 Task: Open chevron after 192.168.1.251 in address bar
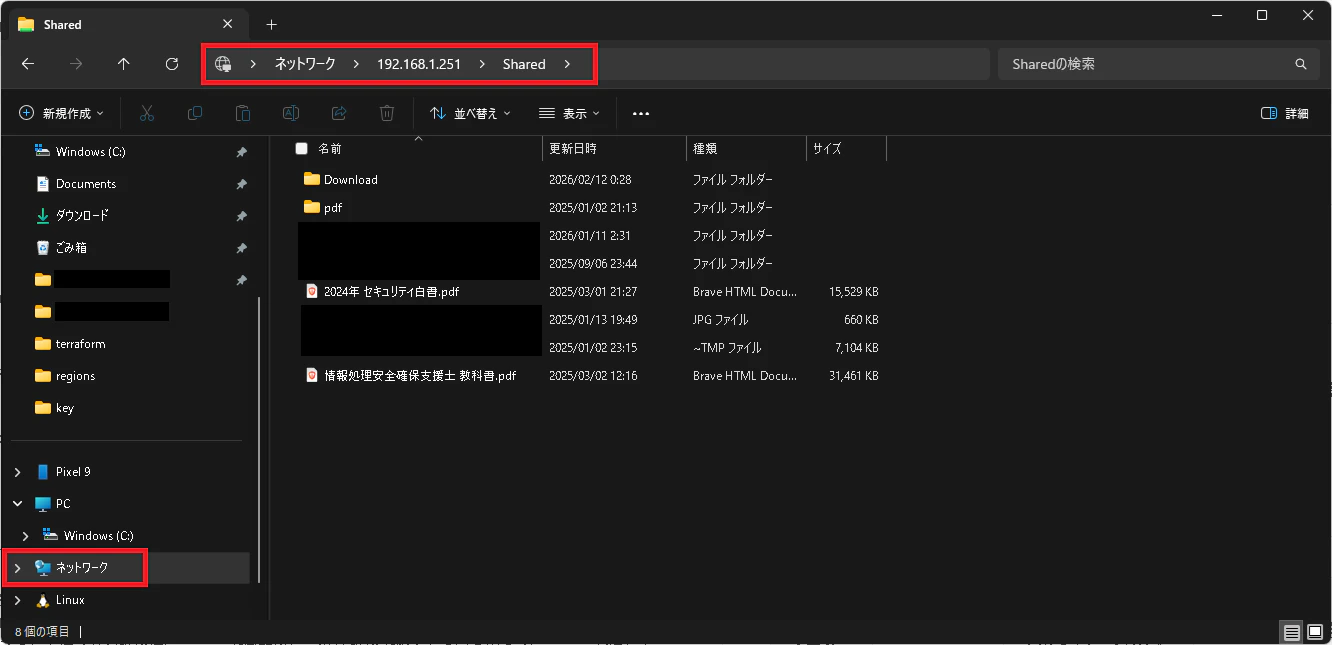[x=482, y=64]
